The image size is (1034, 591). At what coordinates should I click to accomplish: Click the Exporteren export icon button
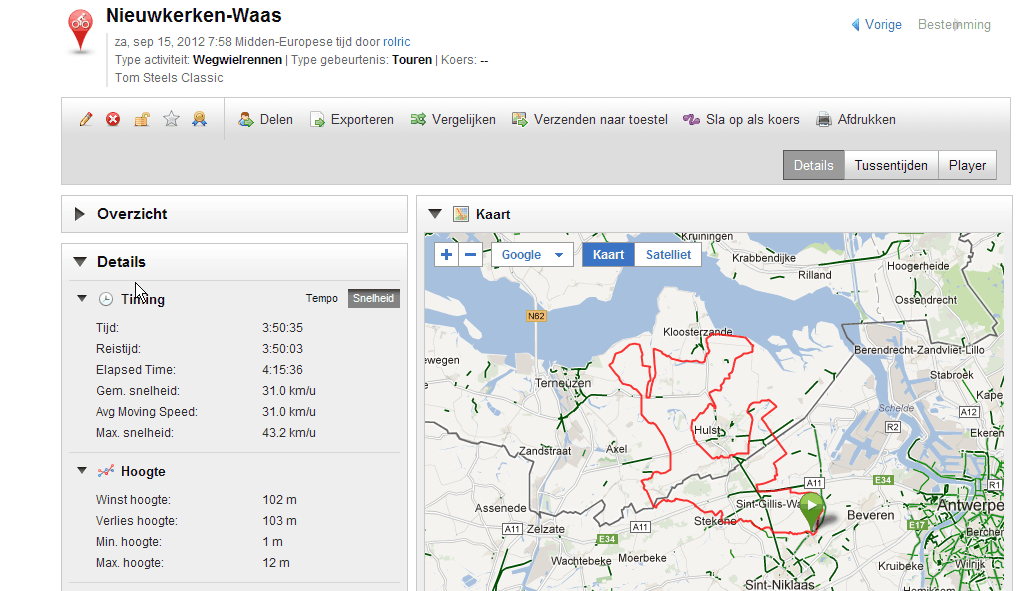[x=318, y=119]
